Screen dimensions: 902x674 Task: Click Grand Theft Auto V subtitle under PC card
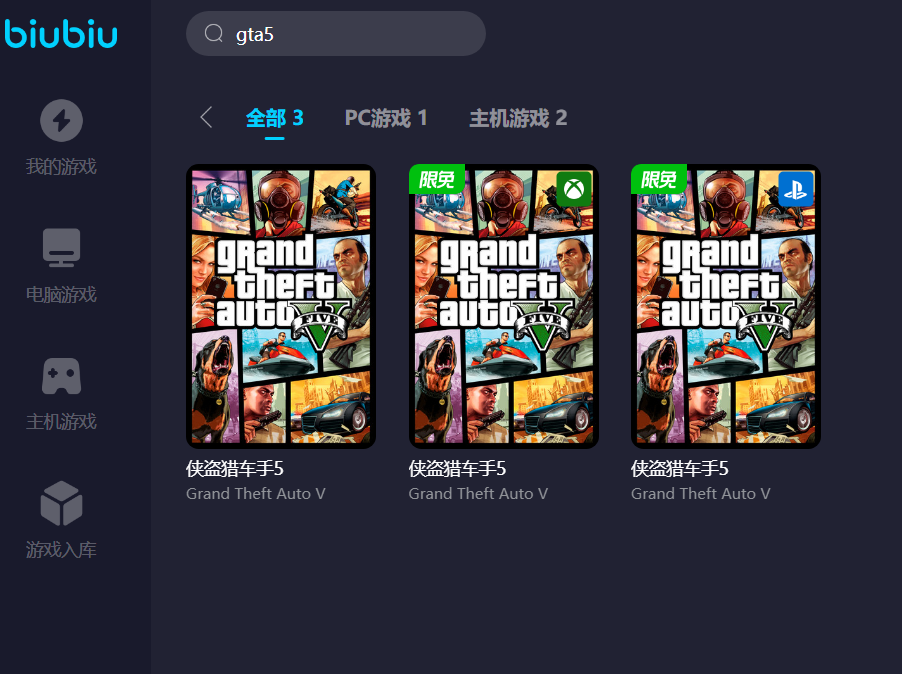[x=256, y=493]
